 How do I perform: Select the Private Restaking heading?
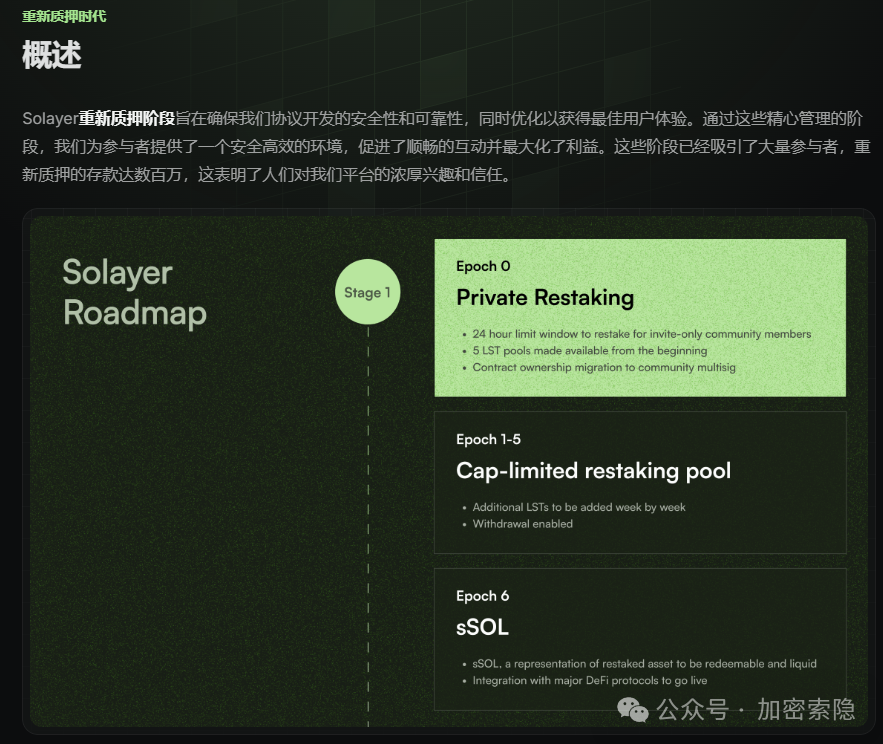(x=544, y=297)
